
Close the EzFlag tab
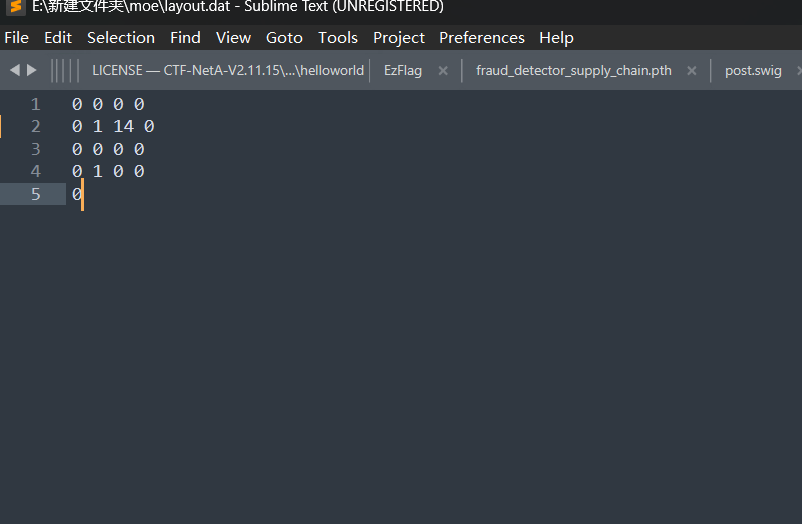point(443,71)
